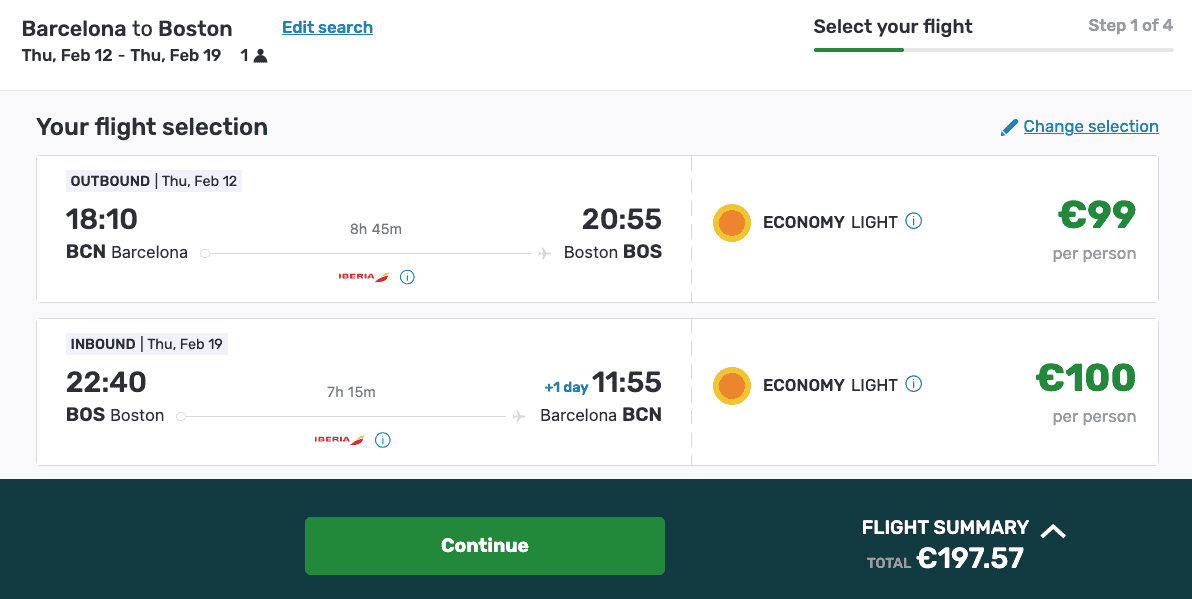Click the Change selection link
The image size is (1192, 599).
(1090, 127)
